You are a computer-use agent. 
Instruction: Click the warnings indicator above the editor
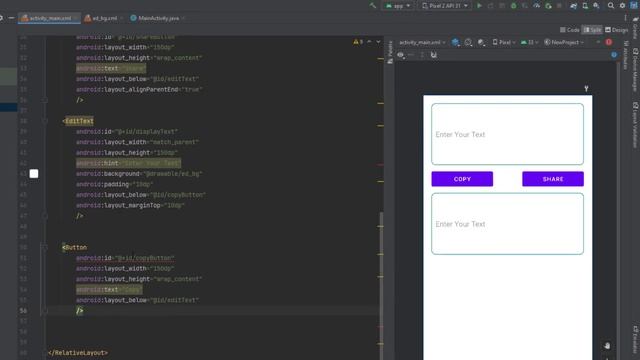358,42
